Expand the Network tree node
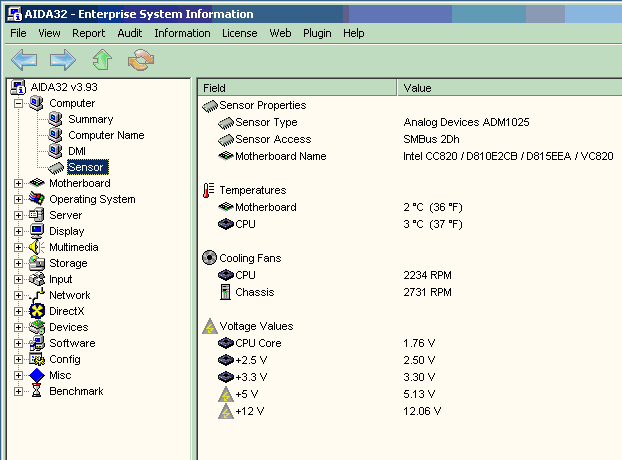The height and width of the screenshot is (460, 622). pos(19,295)
